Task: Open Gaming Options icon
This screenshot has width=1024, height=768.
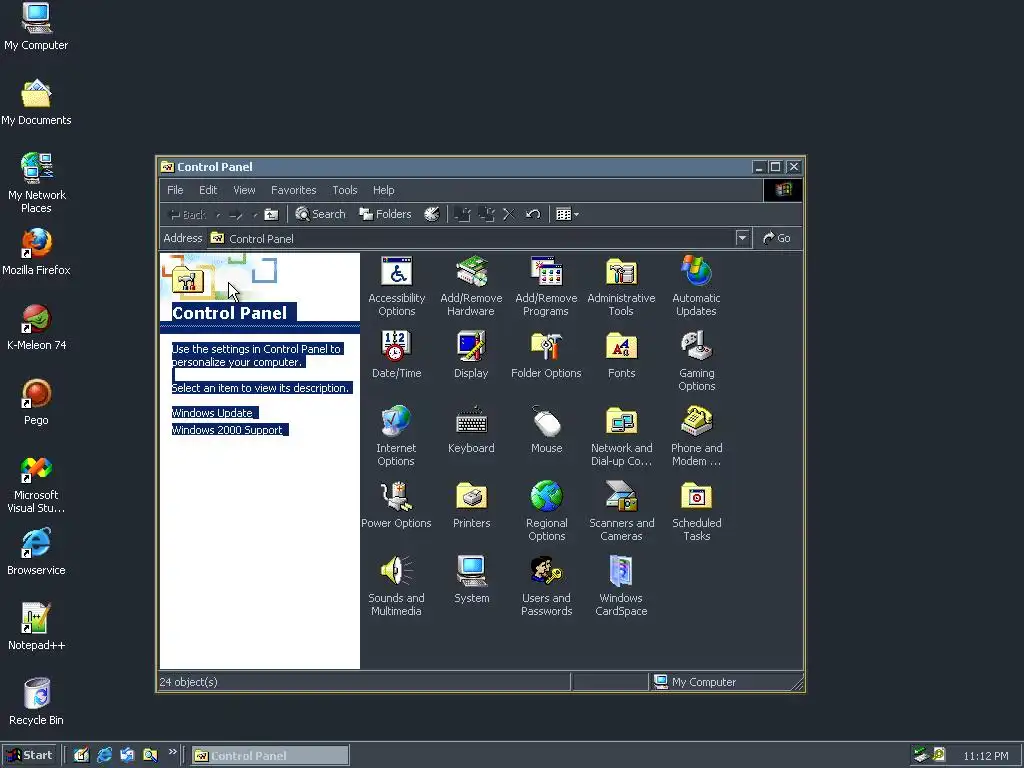Action: (696, 361)
